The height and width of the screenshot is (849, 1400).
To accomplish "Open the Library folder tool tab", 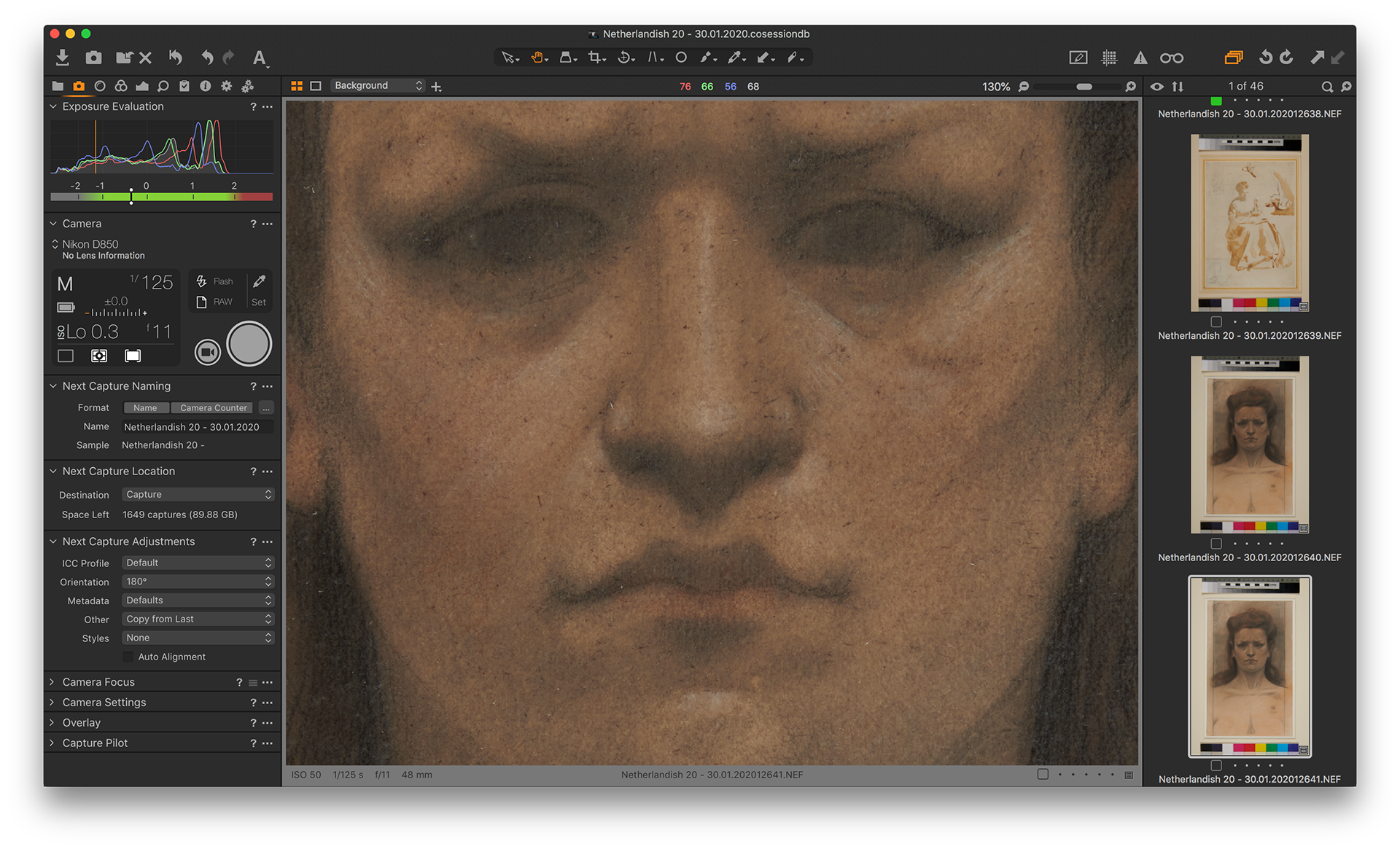I will point(58,86).
